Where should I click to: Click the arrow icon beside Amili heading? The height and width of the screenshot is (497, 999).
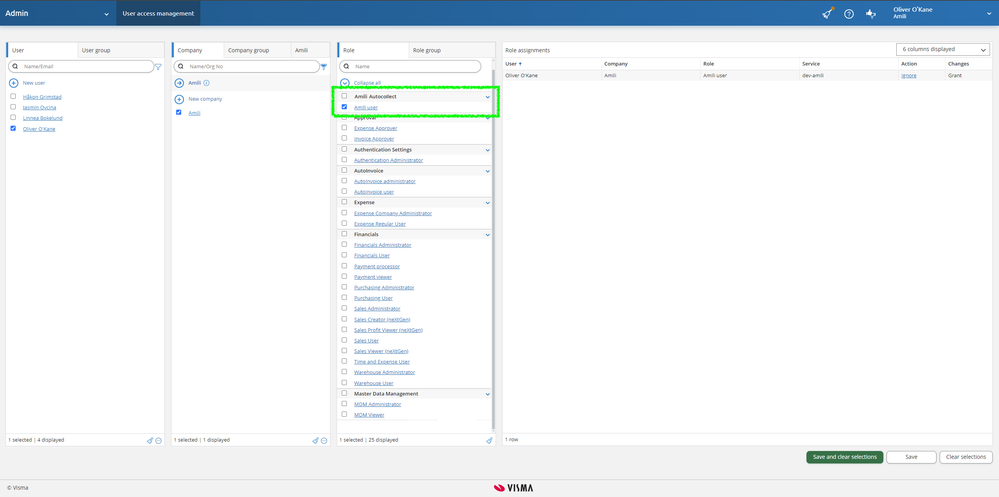click(x=179, y=83)
